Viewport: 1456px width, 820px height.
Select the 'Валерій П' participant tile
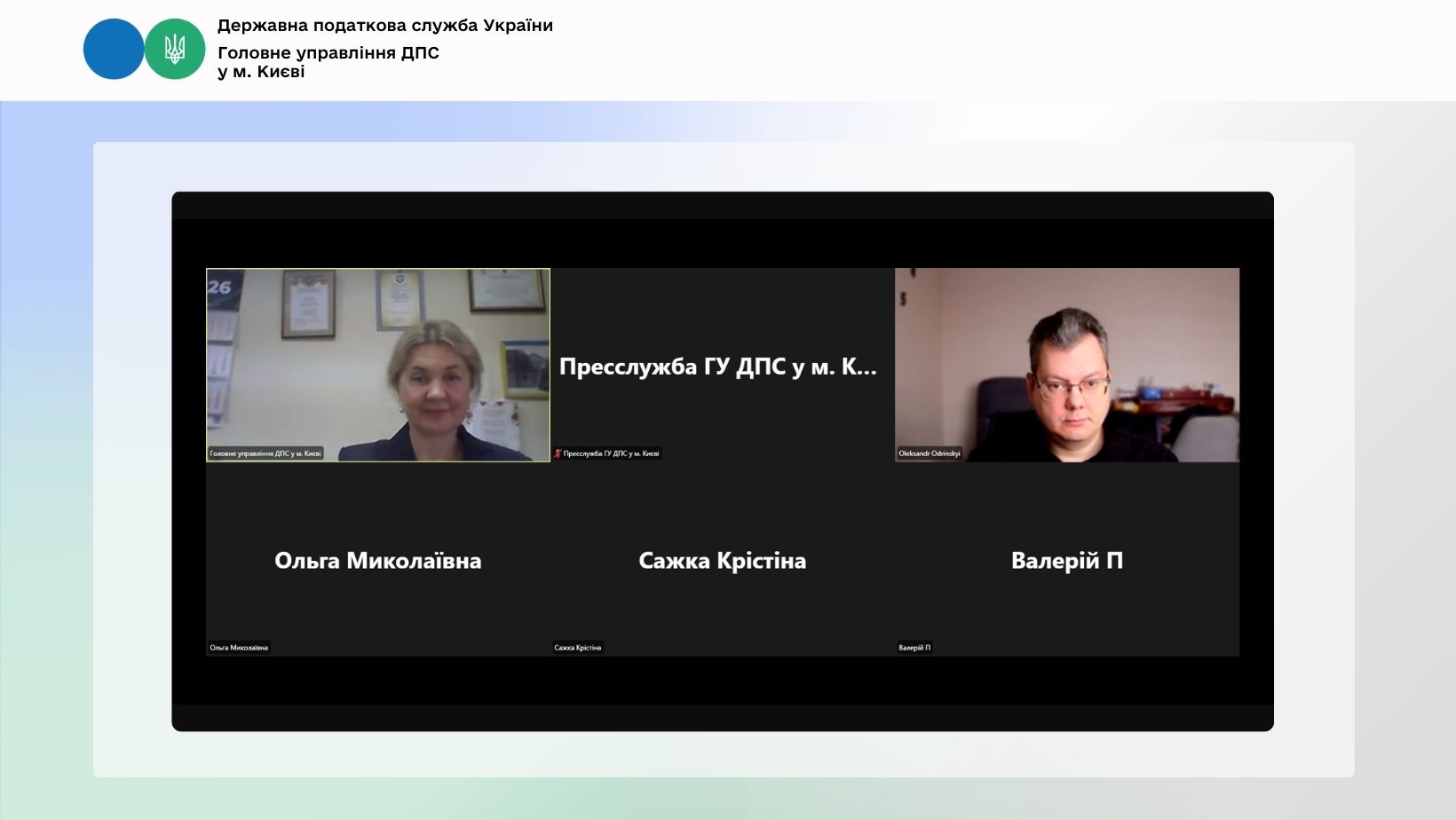point(1066,560)
